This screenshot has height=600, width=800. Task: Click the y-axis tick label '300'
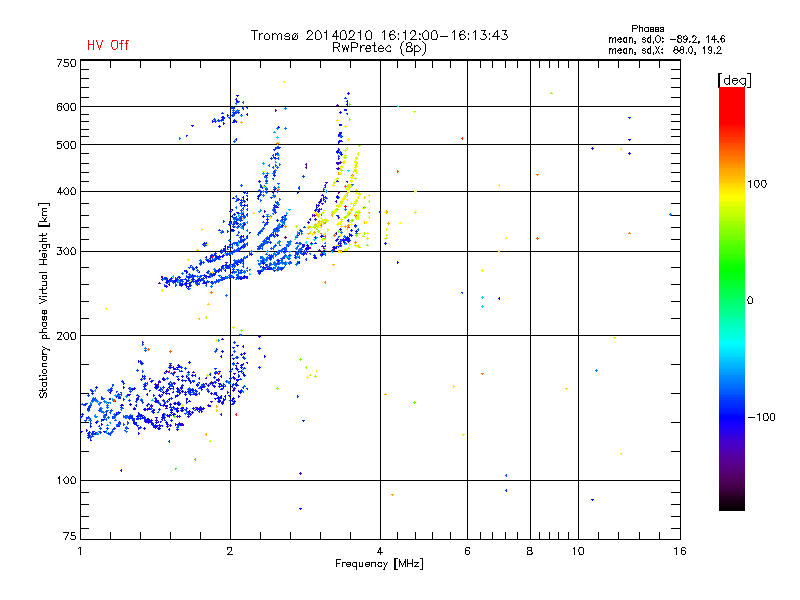[66, 251]
